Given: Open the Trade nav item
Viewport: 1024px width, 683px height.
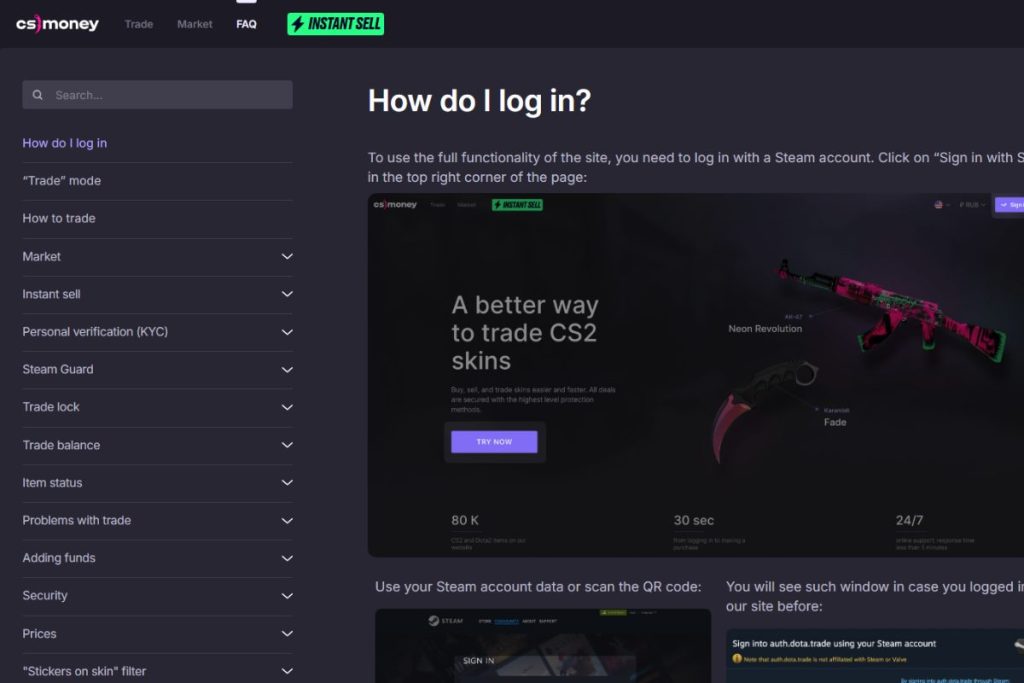Looking at the screenshot, I should click(x=138, y=24).
